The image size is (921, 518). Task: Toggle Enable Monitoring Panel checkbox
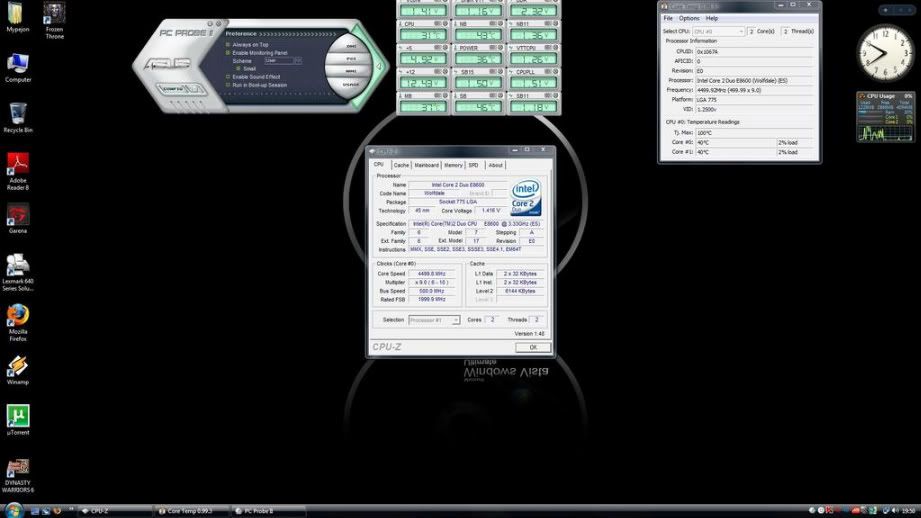tap(228, 53)
